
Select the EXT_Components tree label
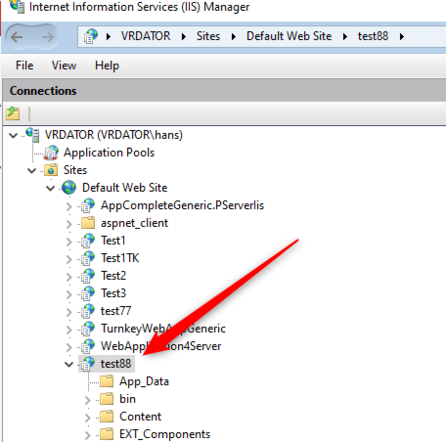165,434
